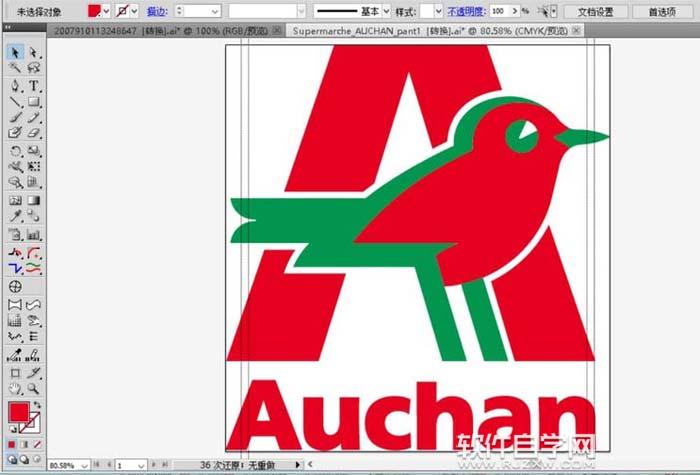Switch to Gradient fill mode

click(25, 444)
